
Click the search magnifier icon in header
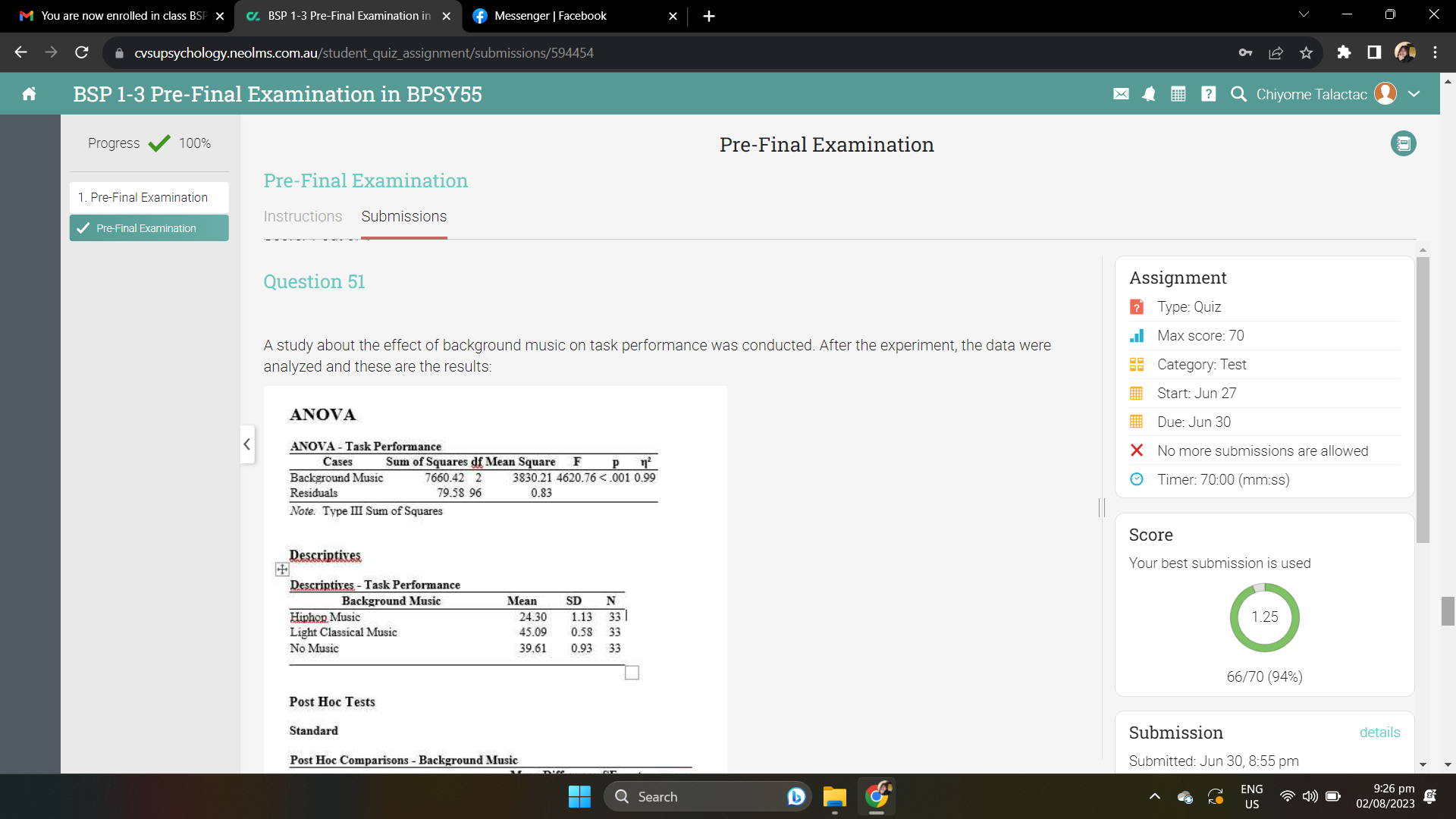(x=1238, y=94)
